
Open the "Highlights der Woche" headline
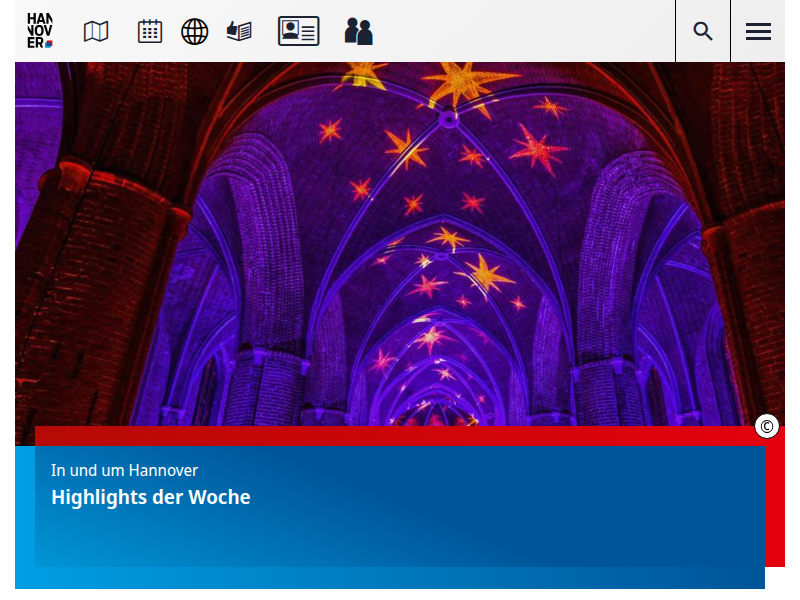point(151,497)
